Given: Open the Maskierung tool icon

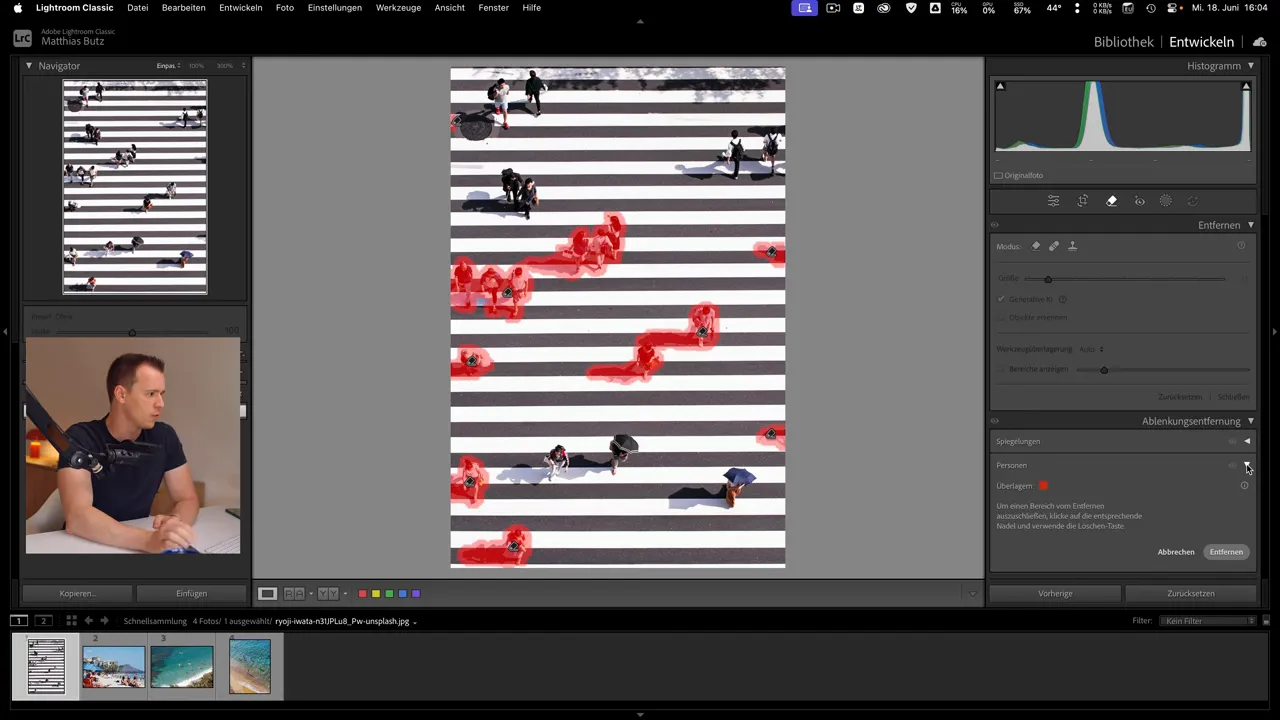Looking at the screenshot, I should (1165, 200).
